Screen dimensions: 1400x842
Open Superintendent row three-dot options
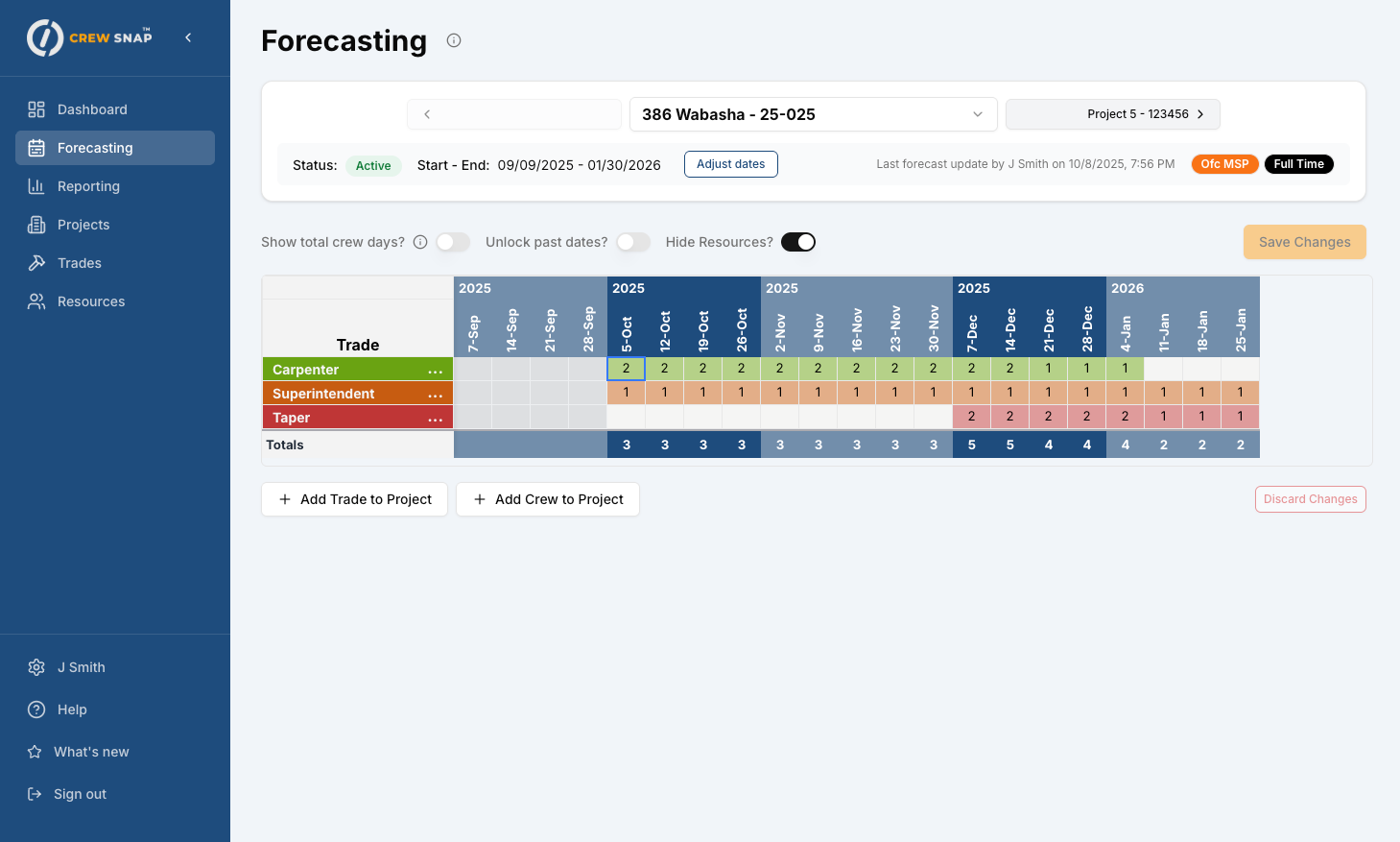[435, 395]
